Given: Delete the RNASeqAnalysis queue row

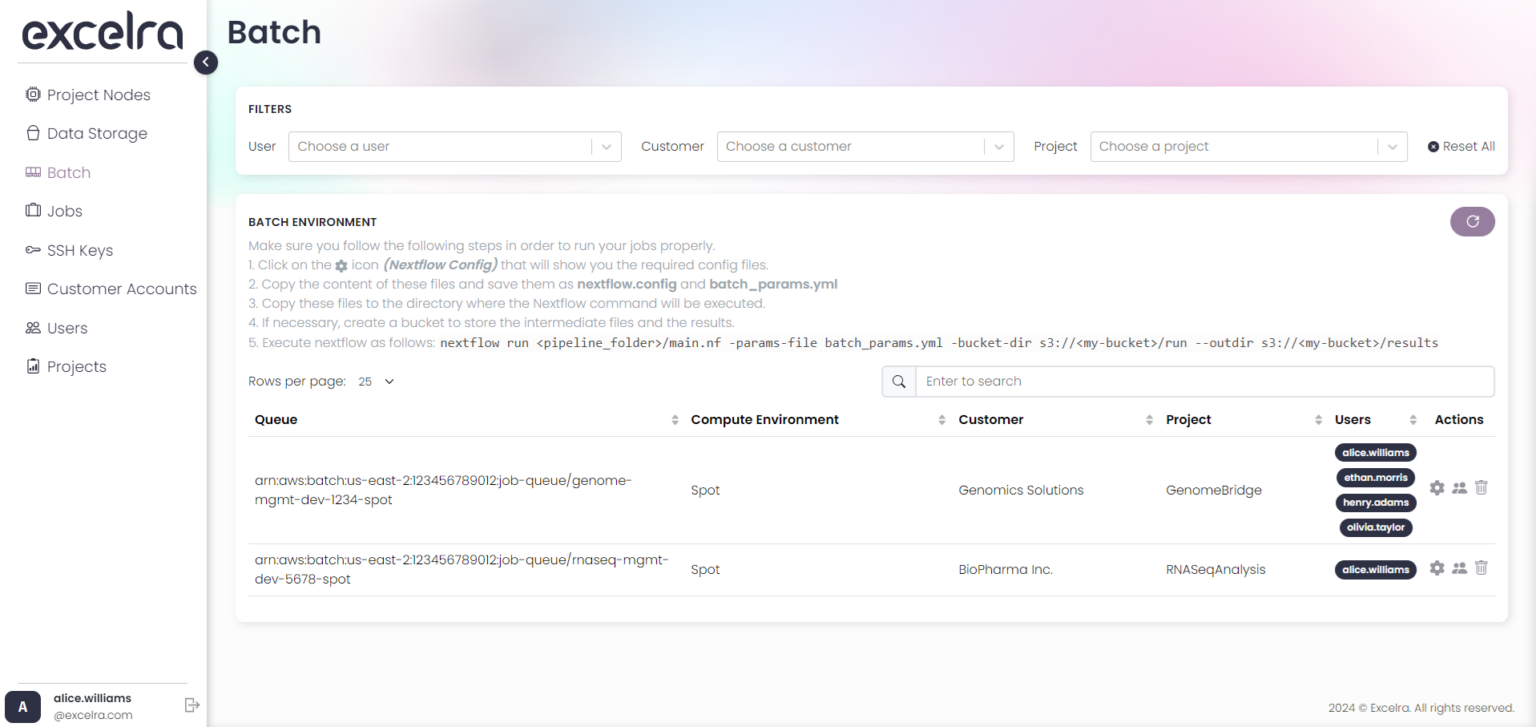Looking at the screenshot, I should [1482, 568].
